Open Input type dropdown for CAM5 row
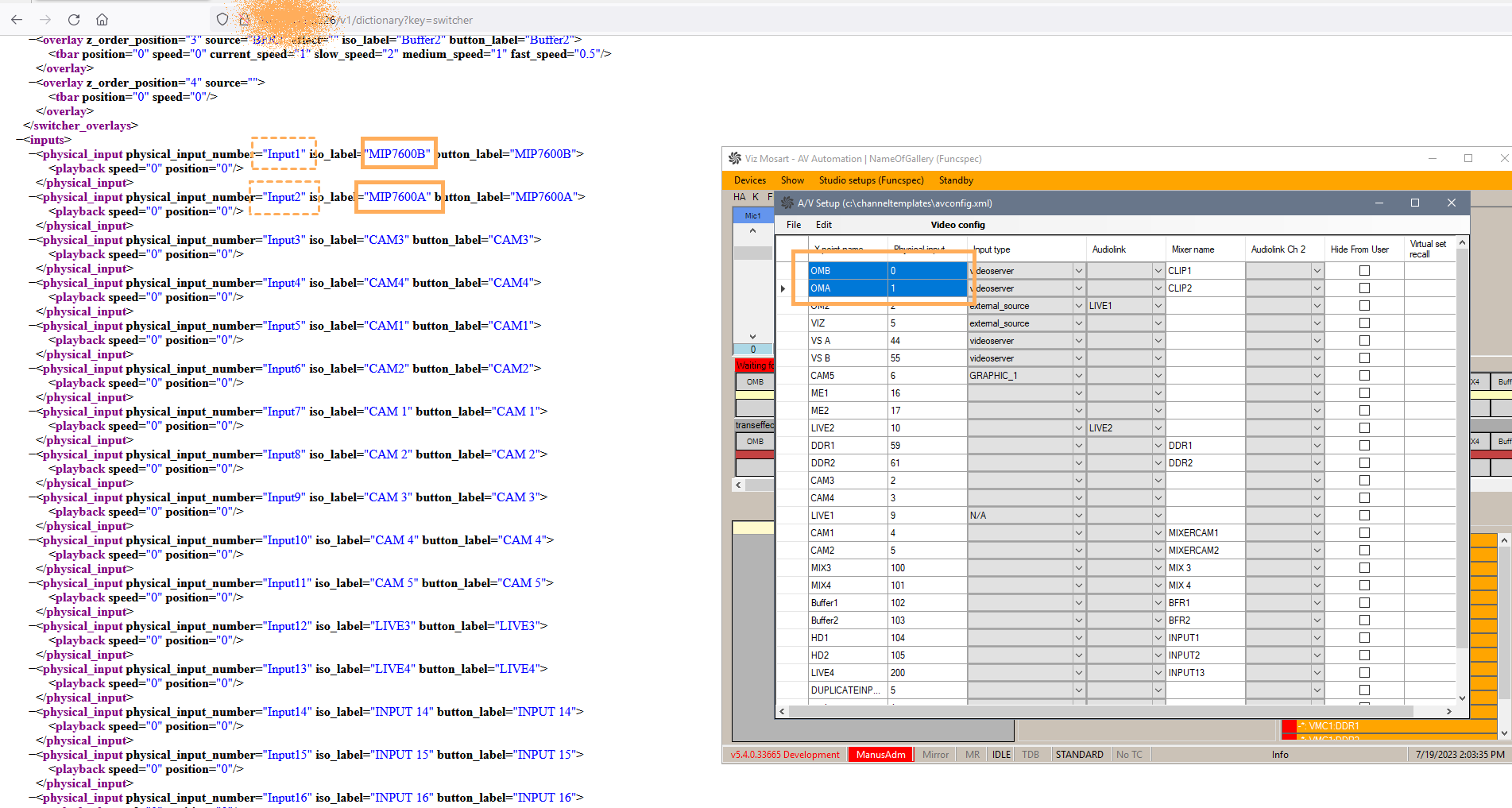The image size is (1512, 808). point(1078,376)
